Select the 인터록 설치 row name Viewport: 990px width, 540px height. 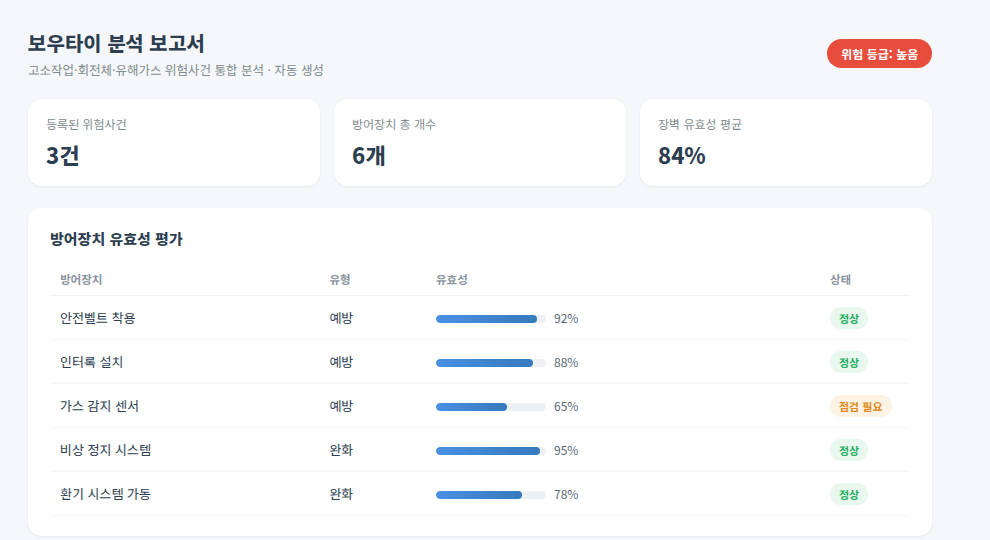pyautogui.click(x=92, y=363)
